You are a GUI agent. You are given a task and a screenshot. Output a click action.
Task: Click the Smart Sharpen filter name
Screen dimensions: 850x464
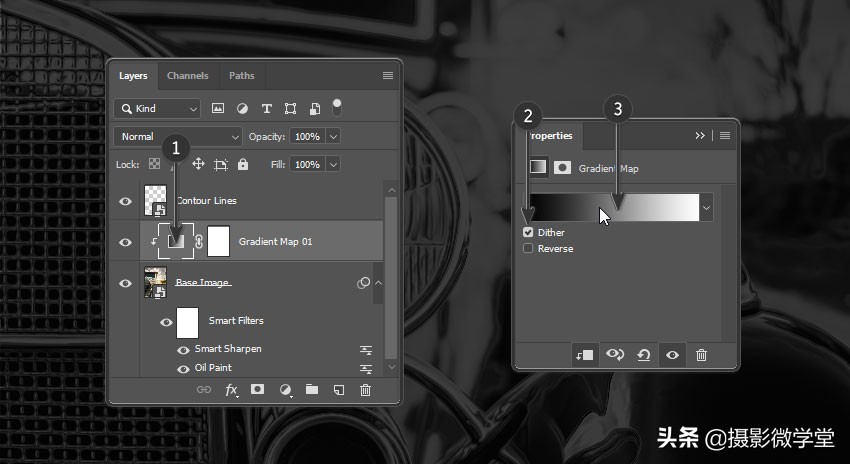pyautogui.click(x=228, y=349)
